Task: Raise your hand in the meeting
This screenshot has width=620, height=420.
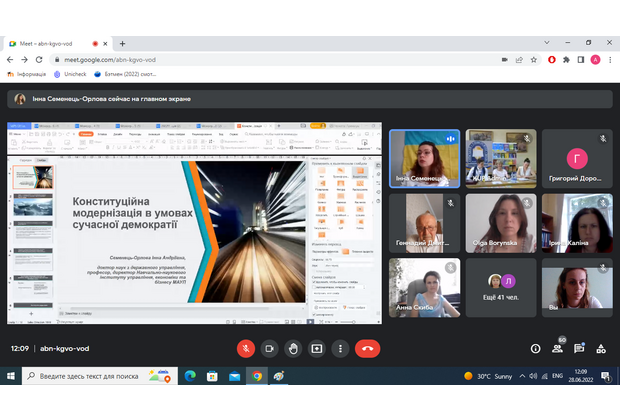Action: tap(293, 348)
